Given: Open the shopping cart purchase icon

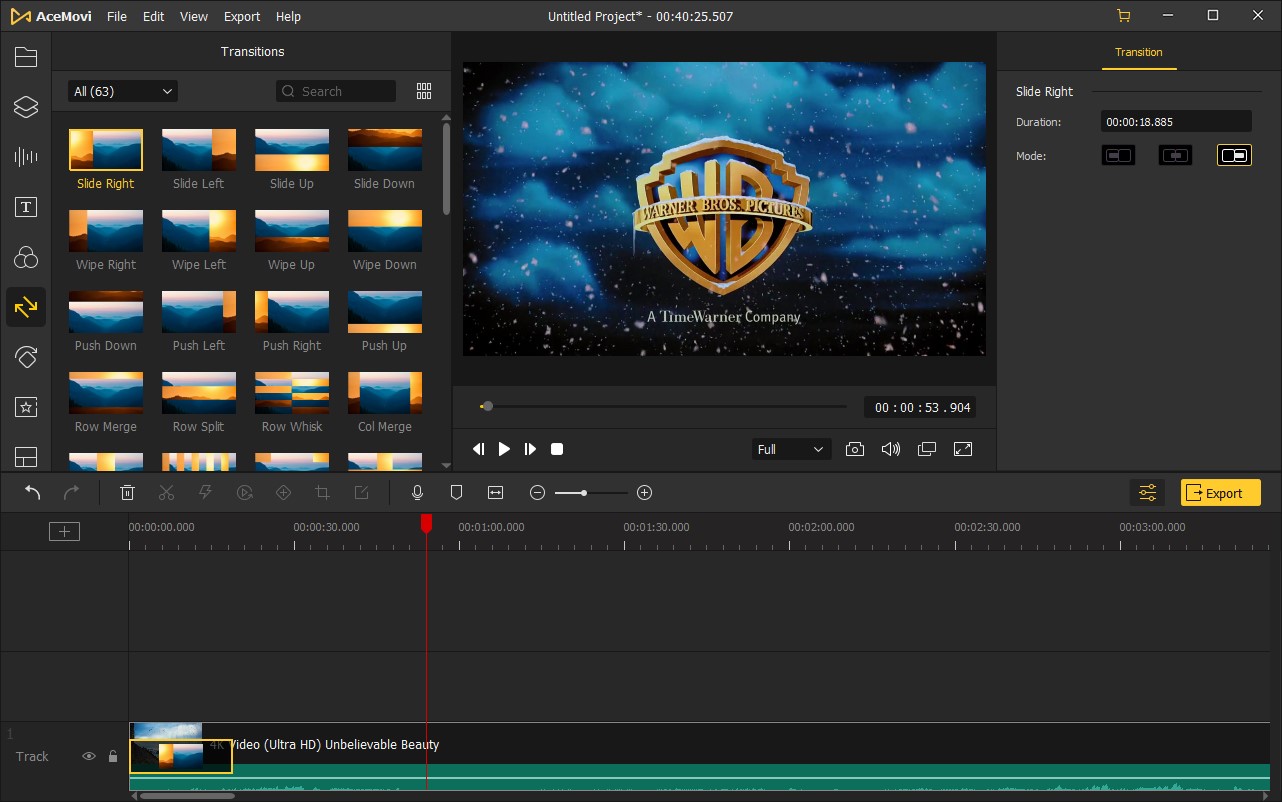Looking at the screenshot, I should 1124,16.
